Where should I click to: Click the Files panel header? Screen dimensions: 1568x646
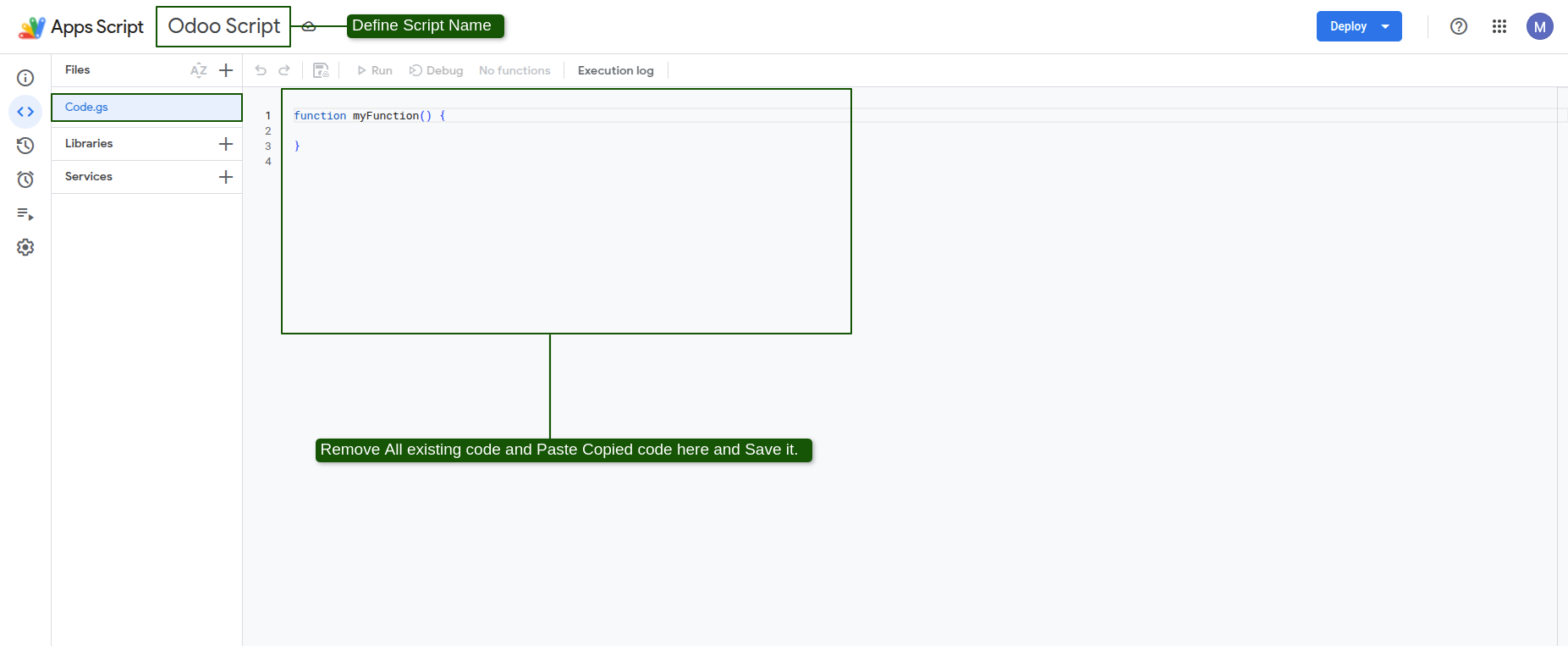pyautogui.click(x=78, y=70)
